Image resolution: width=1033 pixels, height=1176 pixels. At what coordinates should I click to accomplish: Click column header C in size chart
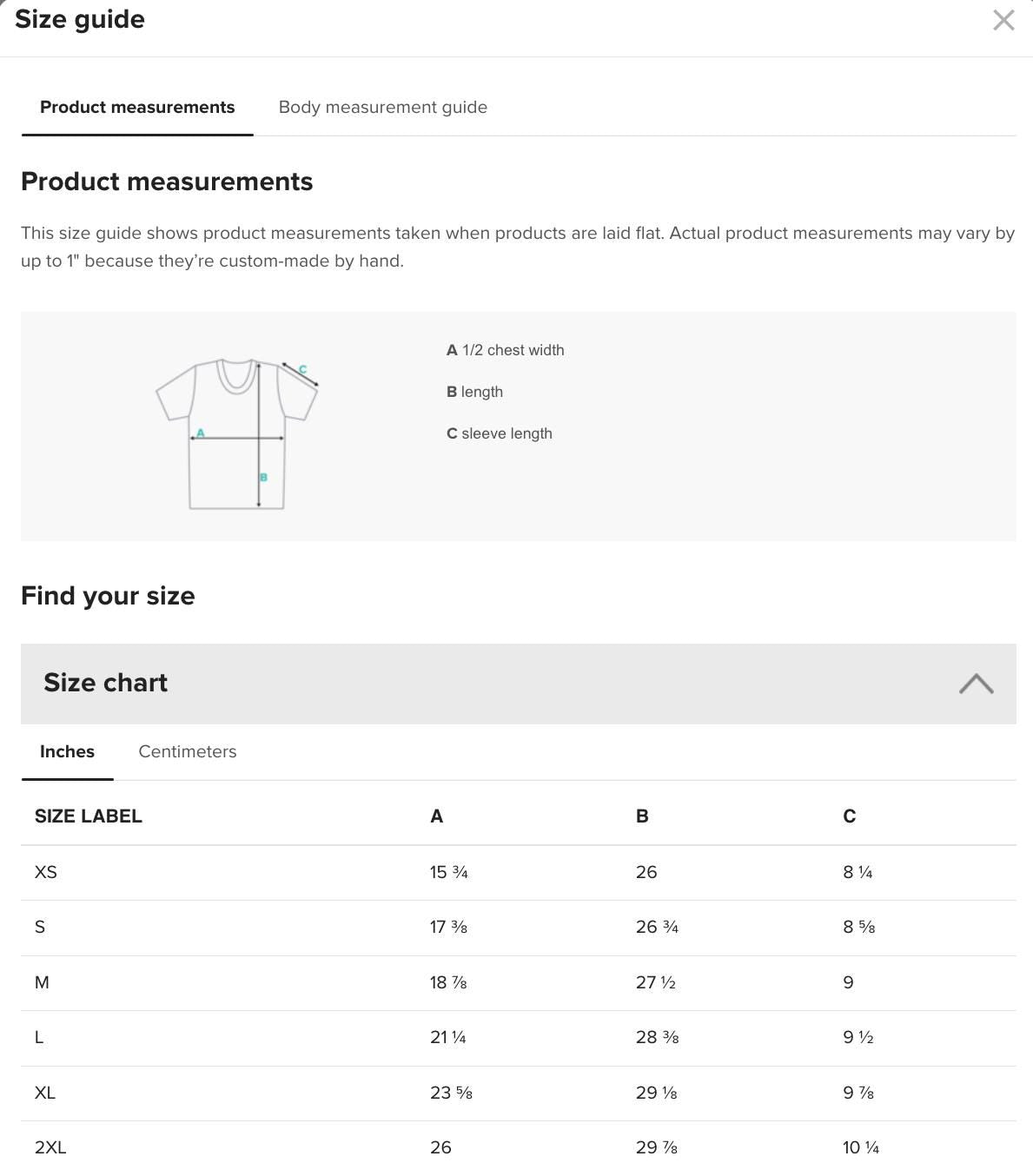click(x=849, y=816)
